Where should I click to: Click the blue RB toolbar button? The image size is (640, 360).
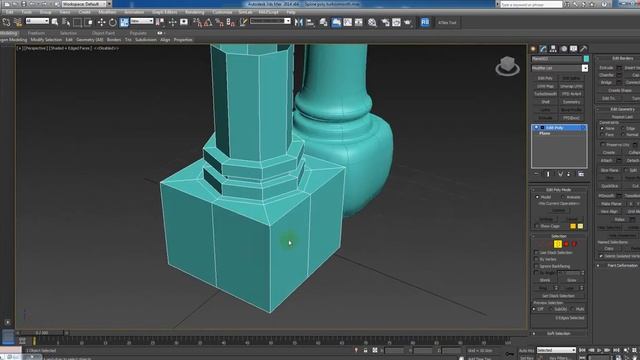click(x=425, y=22)
